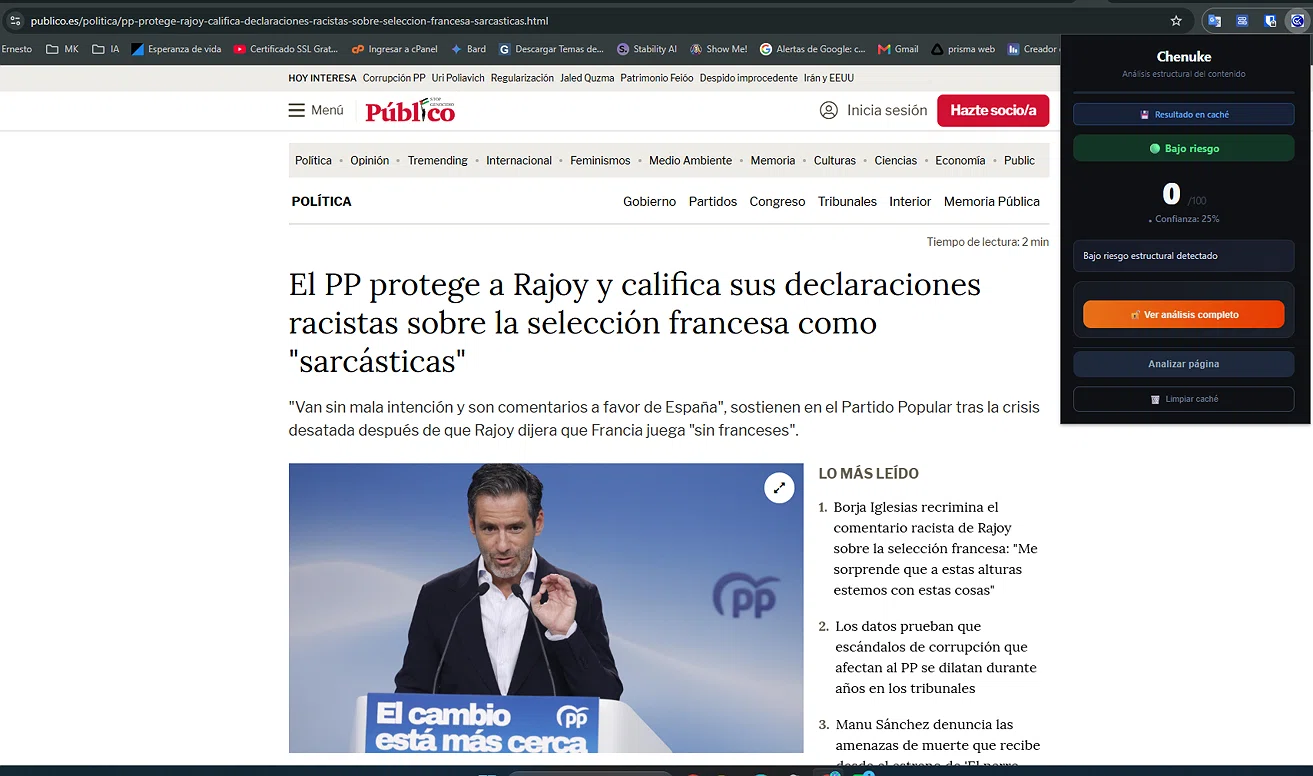
Task: Open the Memoria Pública subsection
Action: click(992, 201)
